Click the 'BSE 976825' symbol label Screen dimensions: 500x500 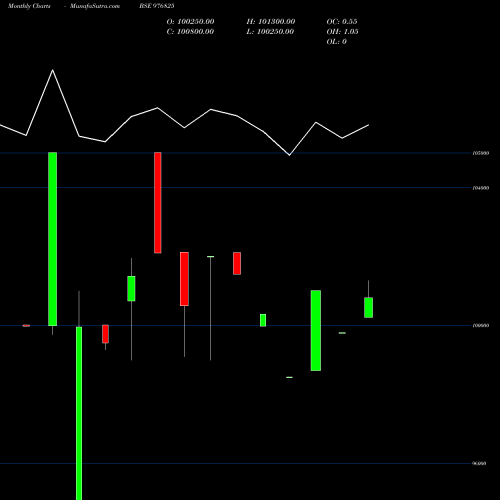point(157,6)
